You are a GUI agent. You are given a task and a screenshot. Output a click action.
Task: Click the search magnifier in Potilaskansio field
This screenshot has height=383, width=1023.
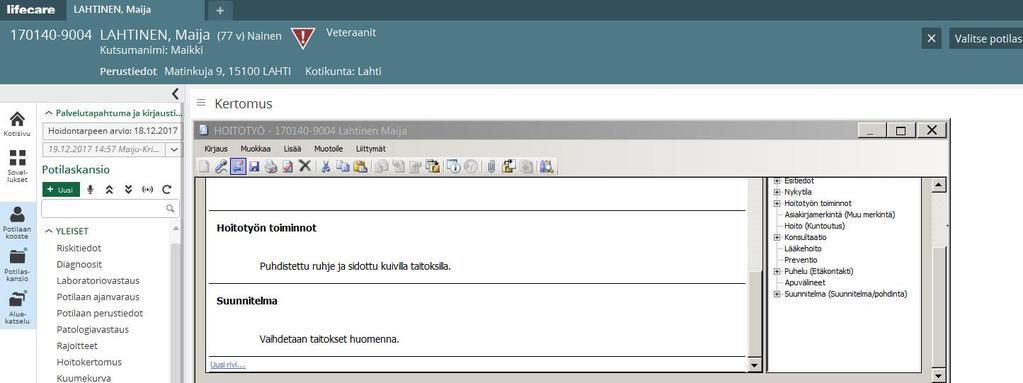(x=170, y=209)
